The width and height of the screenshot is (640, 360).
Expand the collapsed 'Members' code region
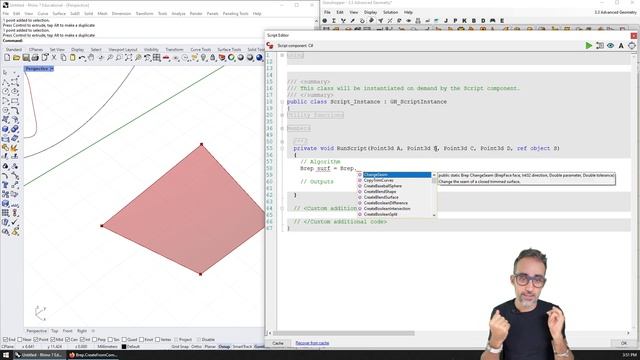[282, 128]
